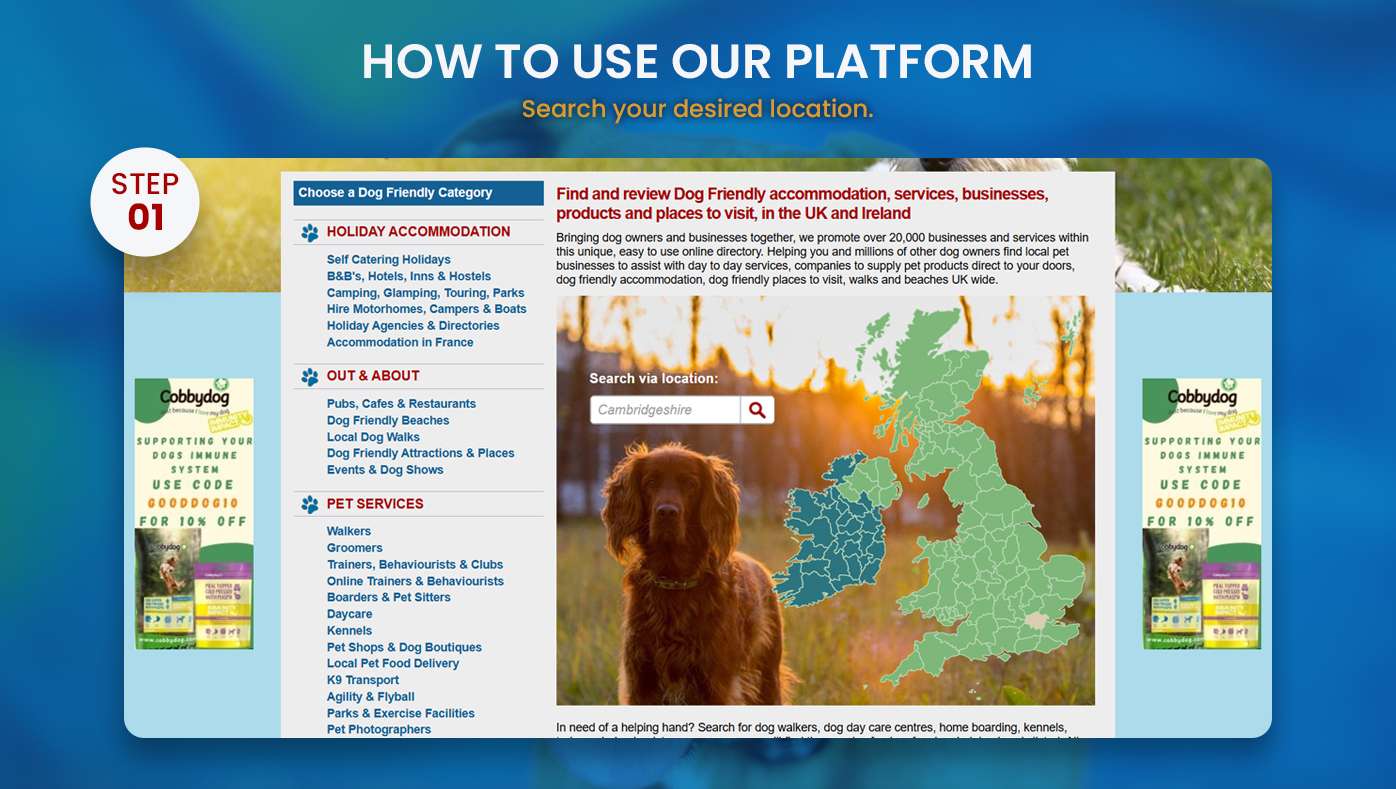Click the magnifier search button
This screenshot has width=1396, height=789.
click(x=757, y=410)
